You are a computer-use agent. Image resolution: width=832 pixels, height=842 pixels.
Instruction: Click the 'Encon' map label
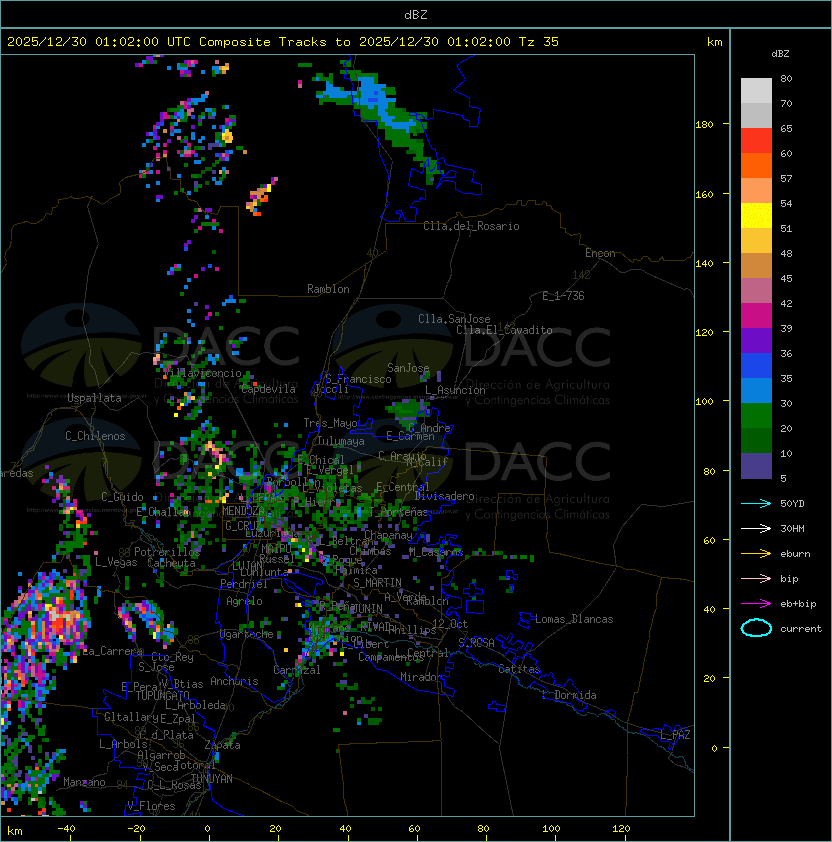(x=600, y=253)
